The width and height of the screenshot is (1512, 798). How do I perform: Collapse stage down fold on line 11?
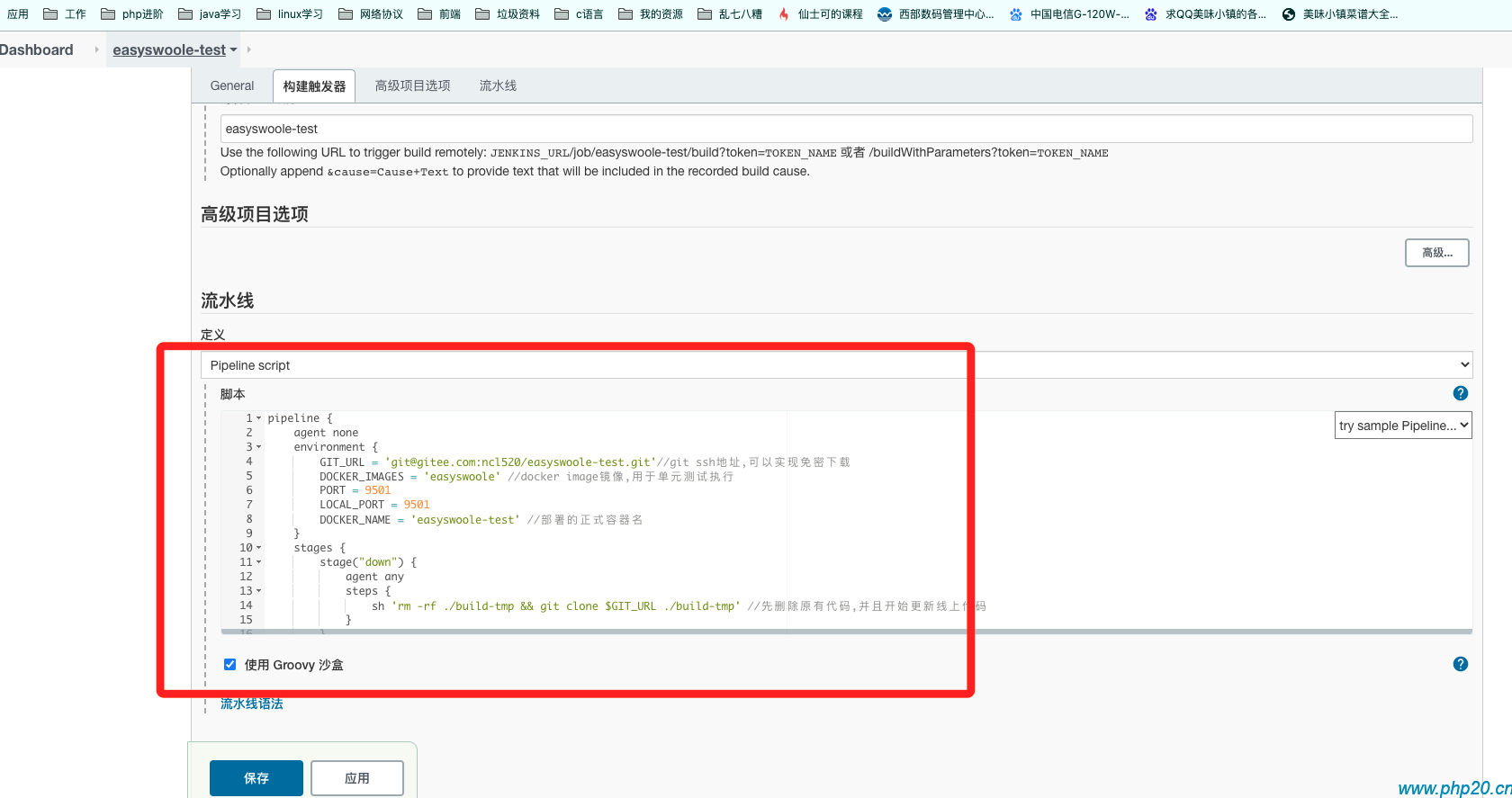coord(259,562)
